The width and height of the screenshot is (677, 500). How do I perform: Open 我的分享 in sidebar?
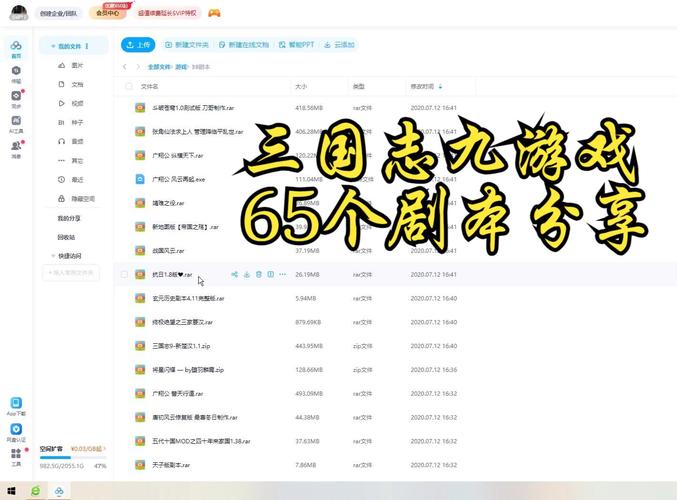(69, 218)
